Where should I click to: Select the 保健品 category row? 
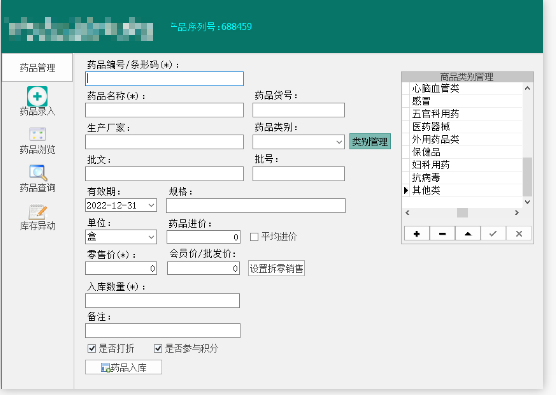[466, 152]
